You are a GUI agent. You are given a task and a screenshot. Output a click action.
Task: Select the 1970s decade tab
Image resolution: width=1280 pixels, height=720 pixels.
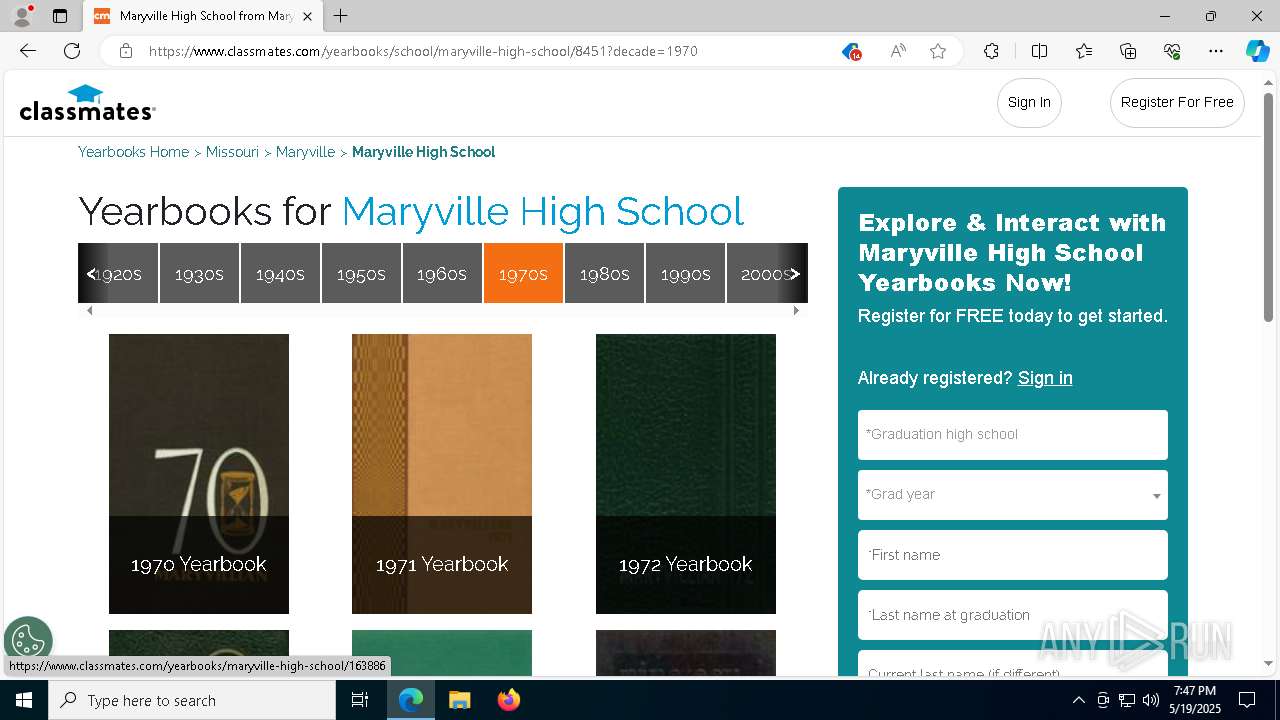[x=523, y=273]
